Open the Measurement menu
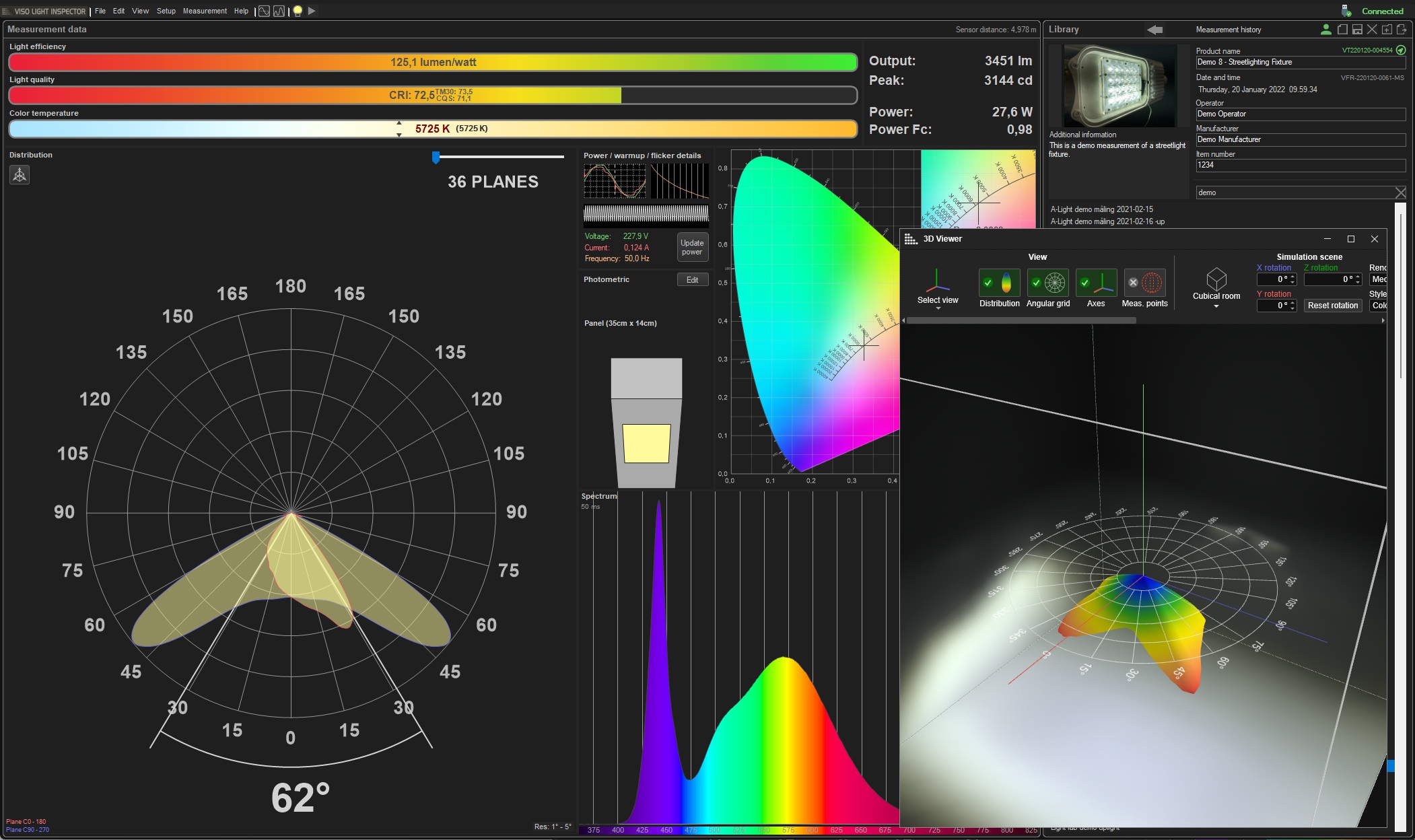Screen dimensions: 1415x840 tap(205, 11)
